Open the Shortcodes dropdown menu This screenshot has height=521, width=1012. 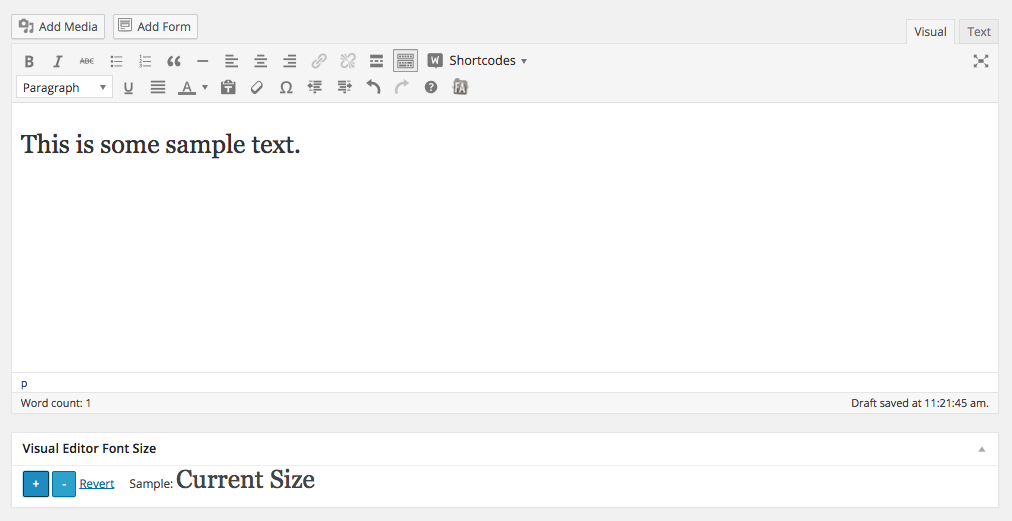tap(477, 61)
